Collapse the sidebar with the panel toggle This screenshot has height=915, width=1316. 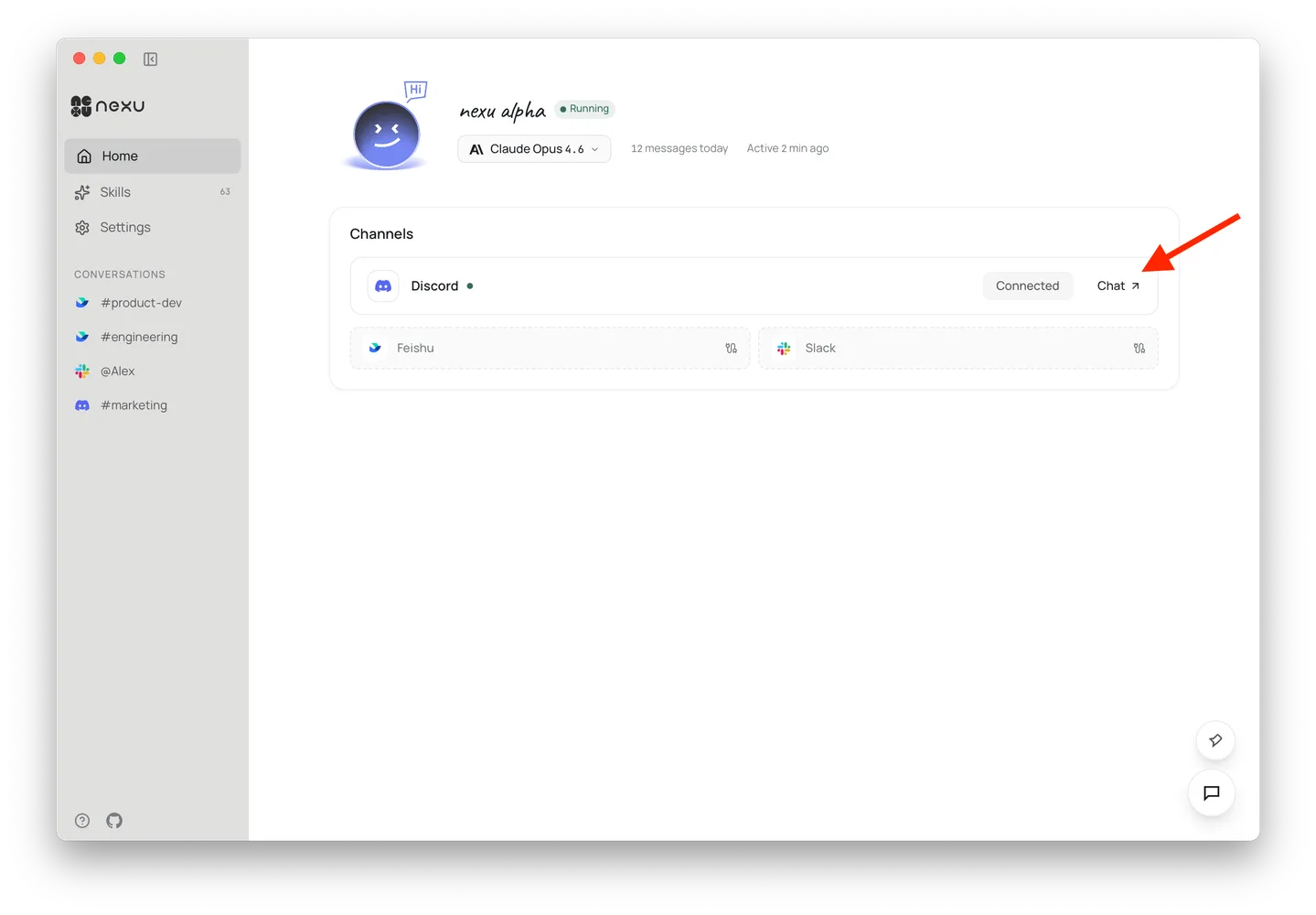(x=150, y=58)
